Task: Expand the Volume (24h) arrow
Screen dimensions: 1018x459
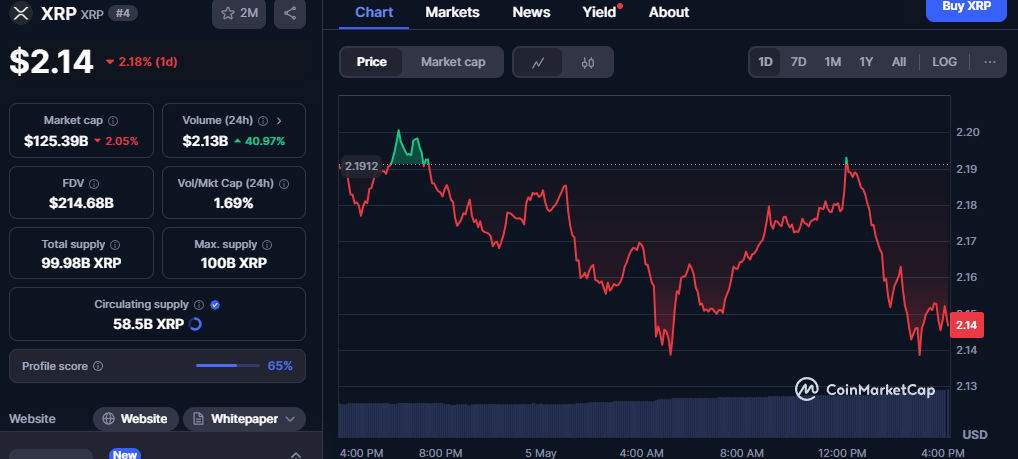Action: (x=279, y=121)
